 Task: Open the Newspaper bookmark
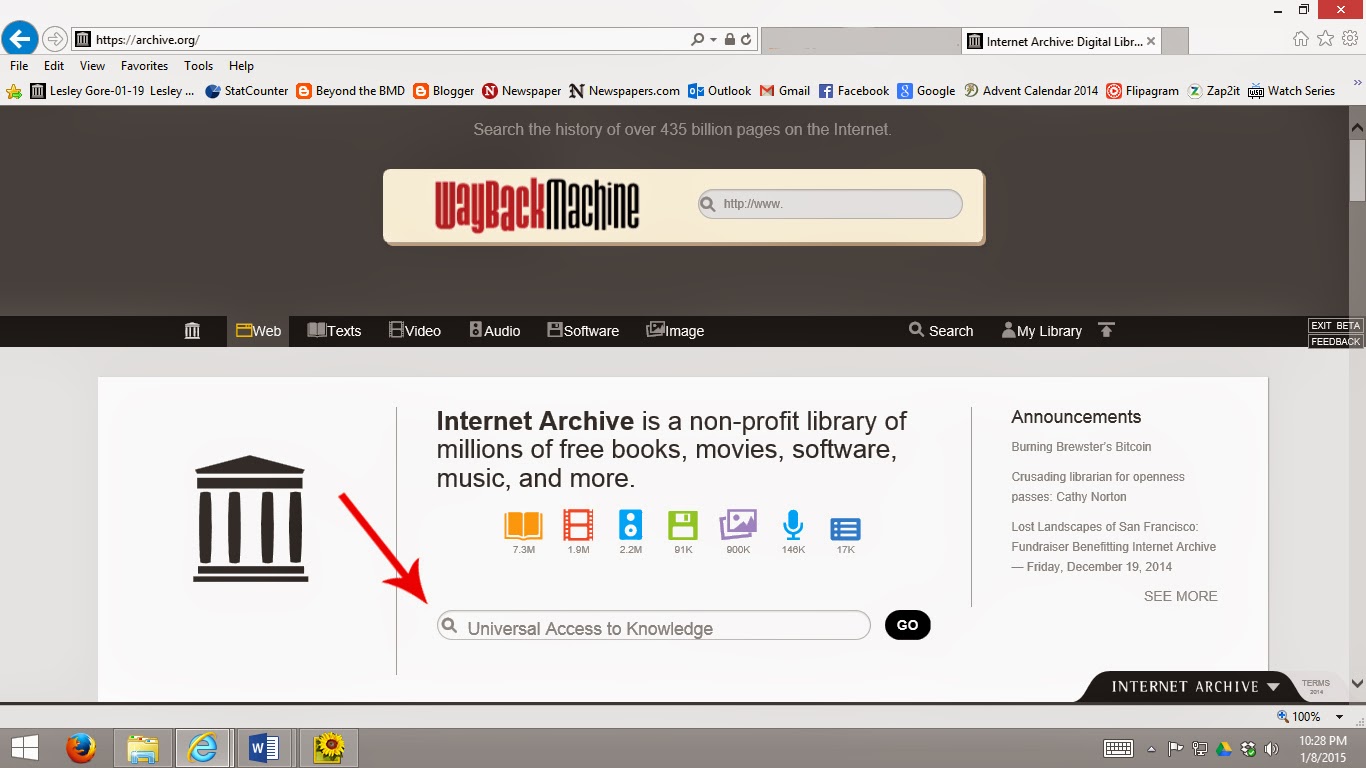click(522, 91)
